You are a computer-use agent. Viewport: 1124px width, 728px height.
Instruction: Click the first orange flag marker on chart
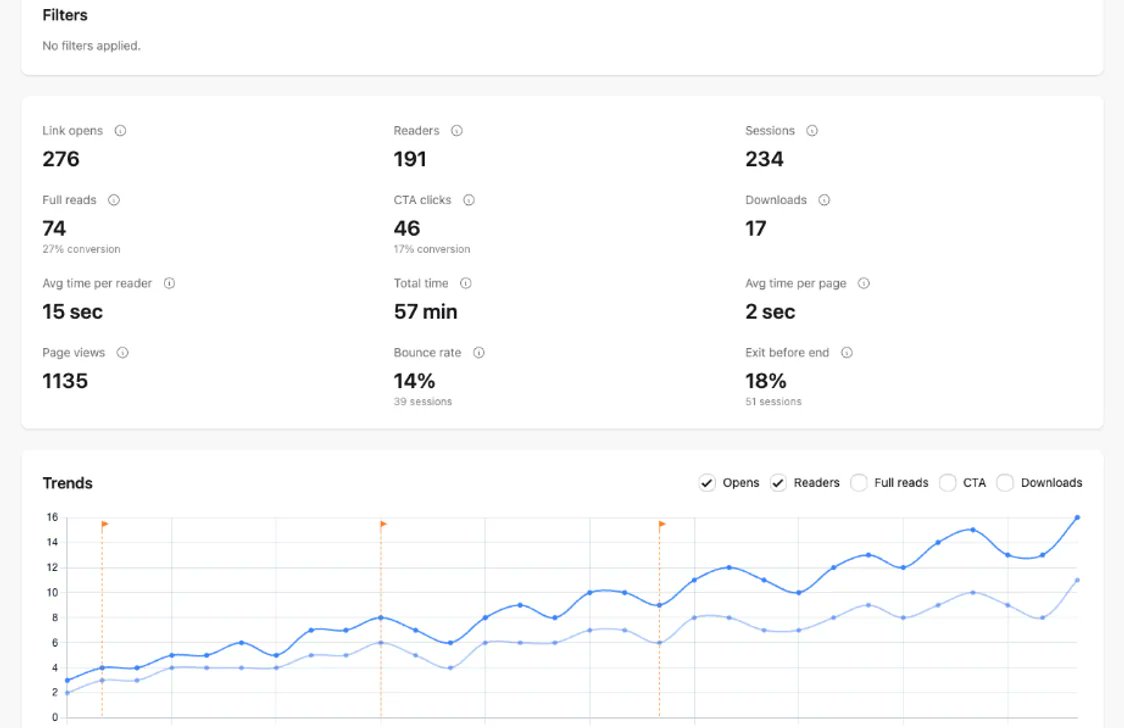105,525
